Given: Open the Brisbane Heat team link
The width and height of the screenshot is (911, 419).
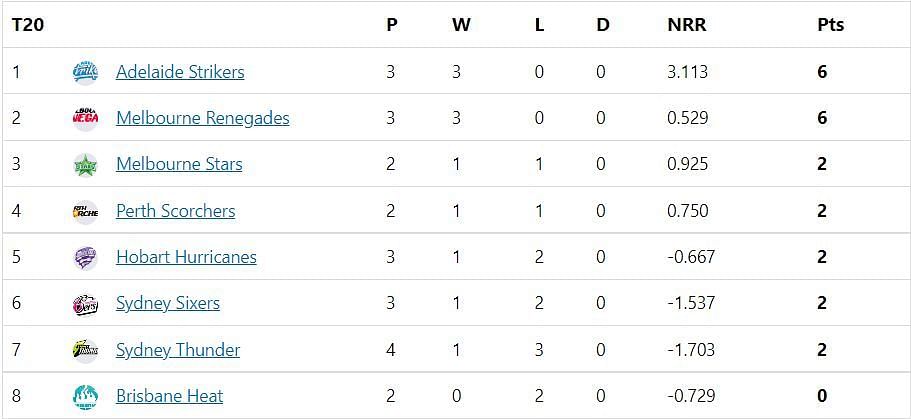Looking at the screenshot, I should 170,396.
